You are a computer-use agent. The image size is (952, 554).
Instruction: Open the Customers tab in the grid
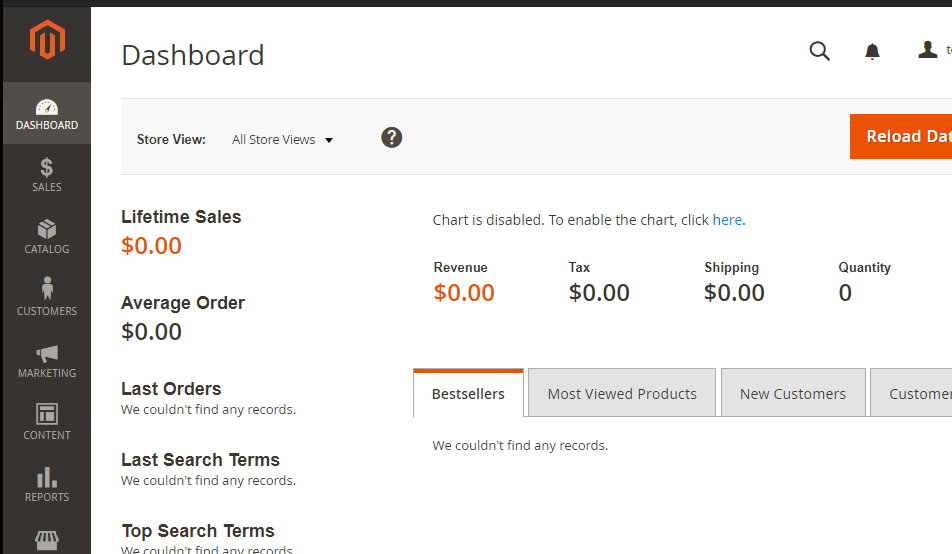click(x=915, y=394)
